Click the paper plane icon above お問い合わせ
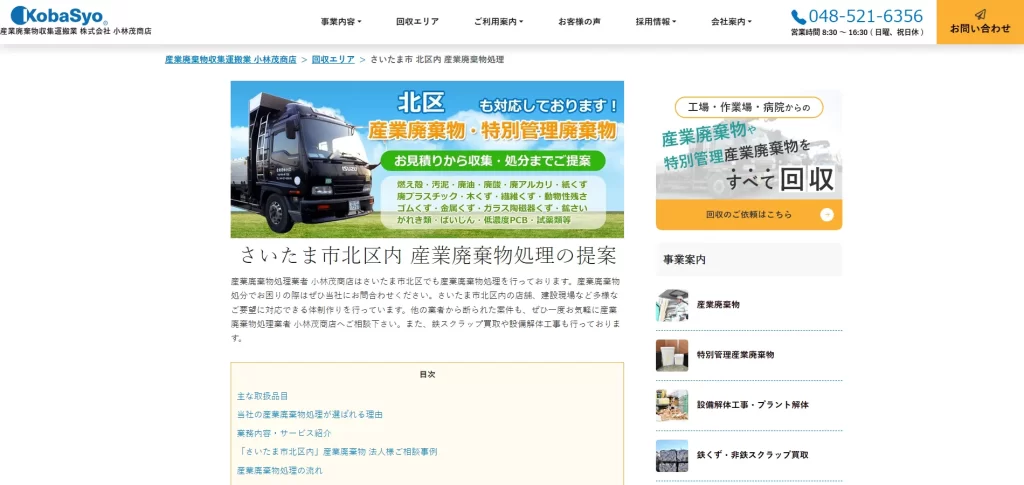The width and height of the screenshot is (1024, 485). [x=980, y=14]
